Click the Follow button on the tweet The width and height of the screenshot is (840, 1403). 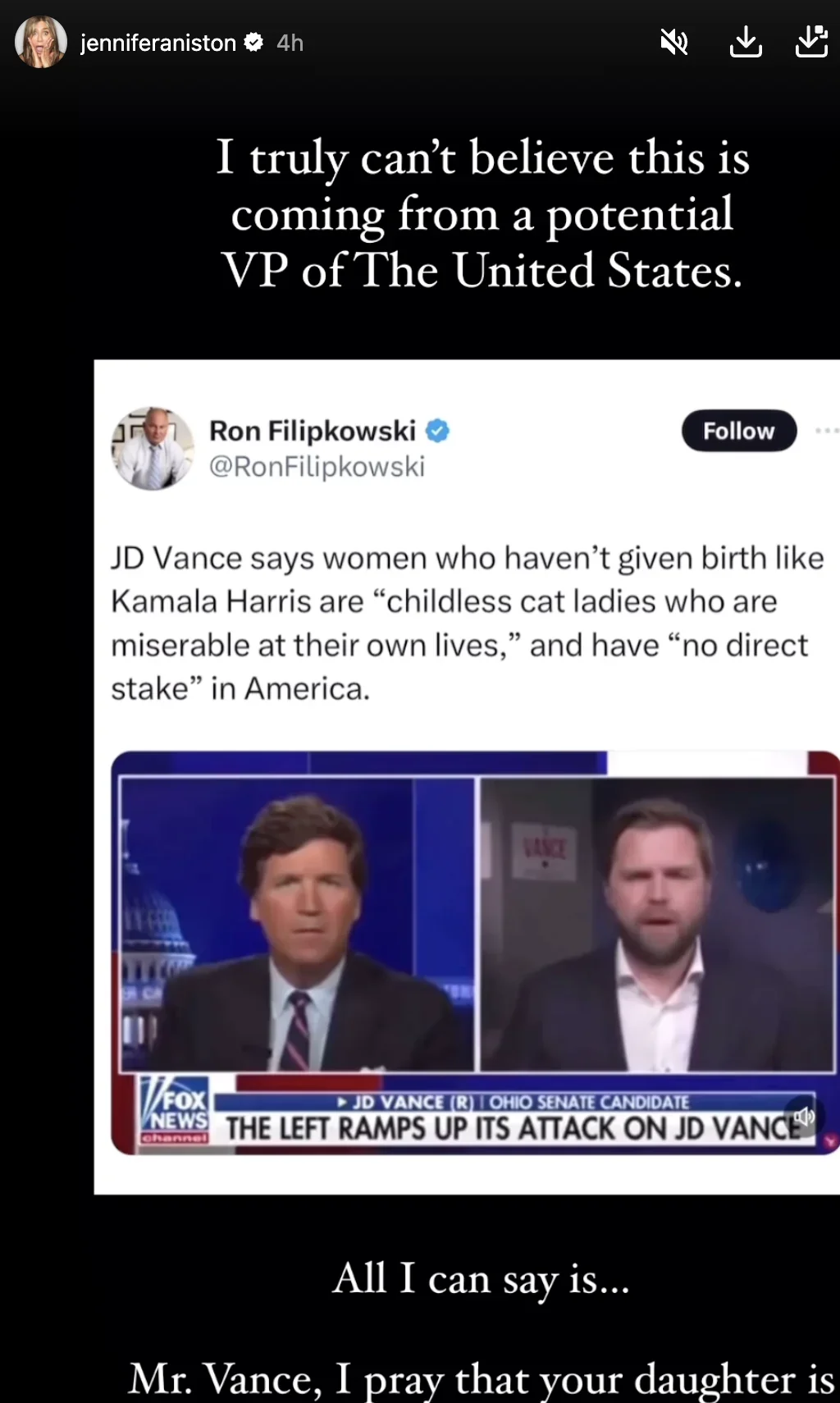739,431
